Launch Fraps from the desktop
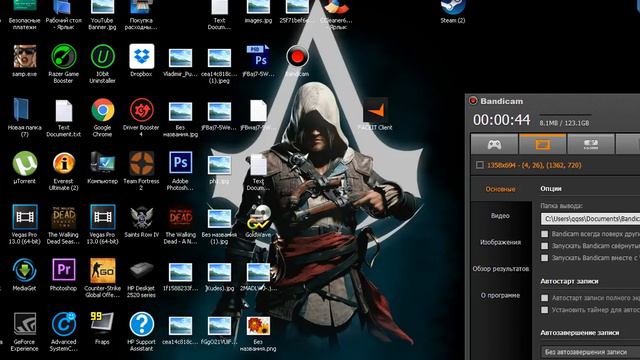 (x=102, y=328)
